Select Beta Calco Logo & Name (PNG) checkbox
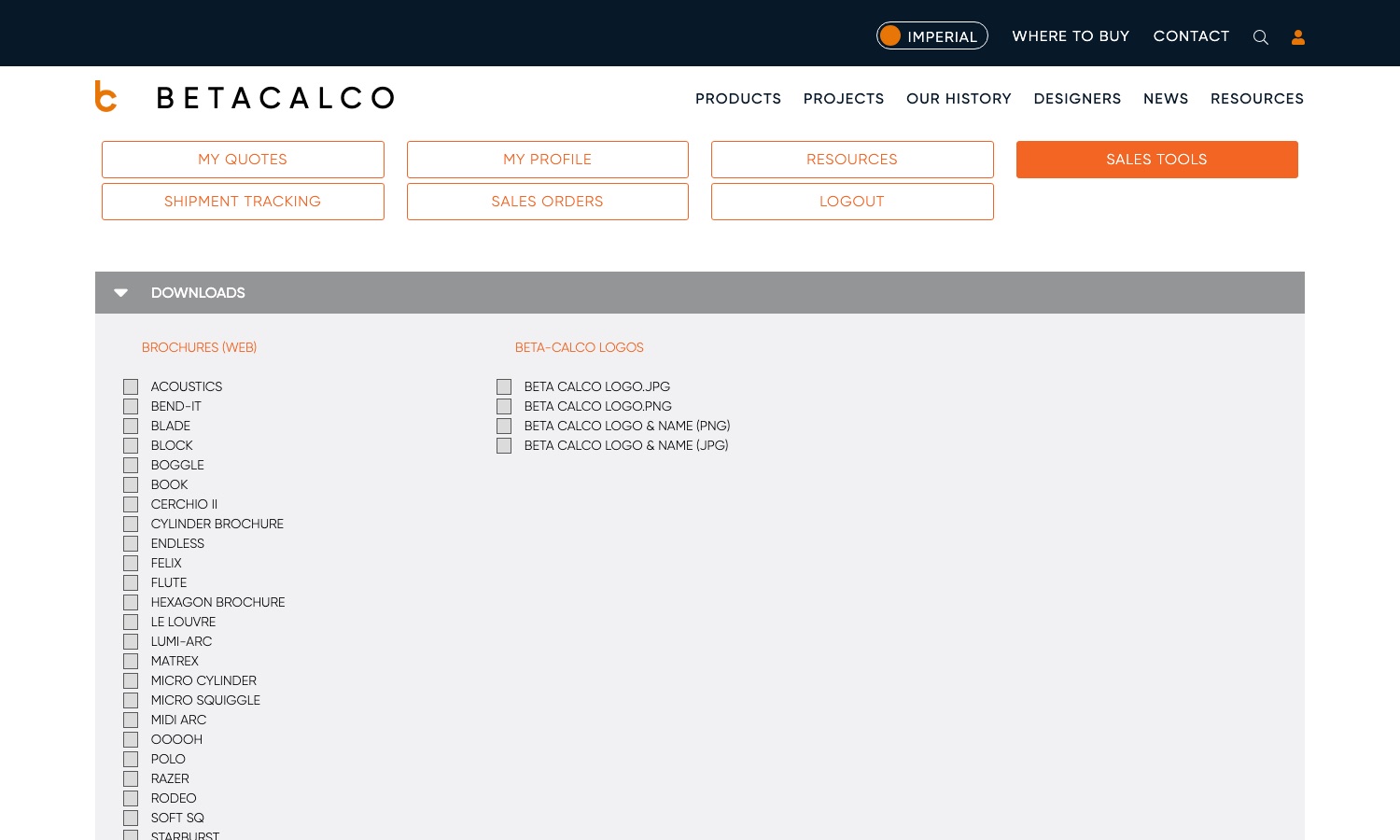Image resolution: width=1400 pixels, height=840 pixels. pyautogui.click(x=504, y=426)
